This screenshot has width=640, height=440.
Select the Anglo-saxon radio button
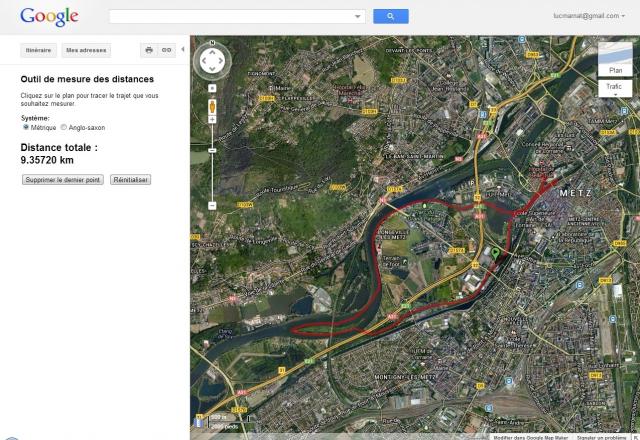pyautogui.click(x=63, y=127)
